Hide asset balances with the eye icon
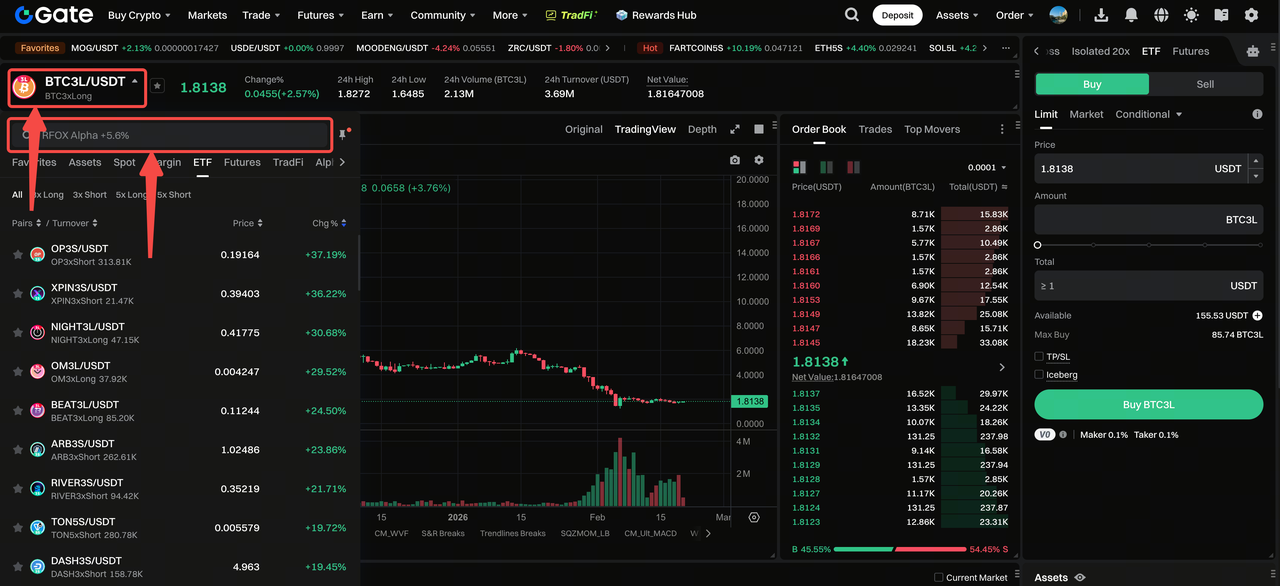 [x=1080, y=577]
